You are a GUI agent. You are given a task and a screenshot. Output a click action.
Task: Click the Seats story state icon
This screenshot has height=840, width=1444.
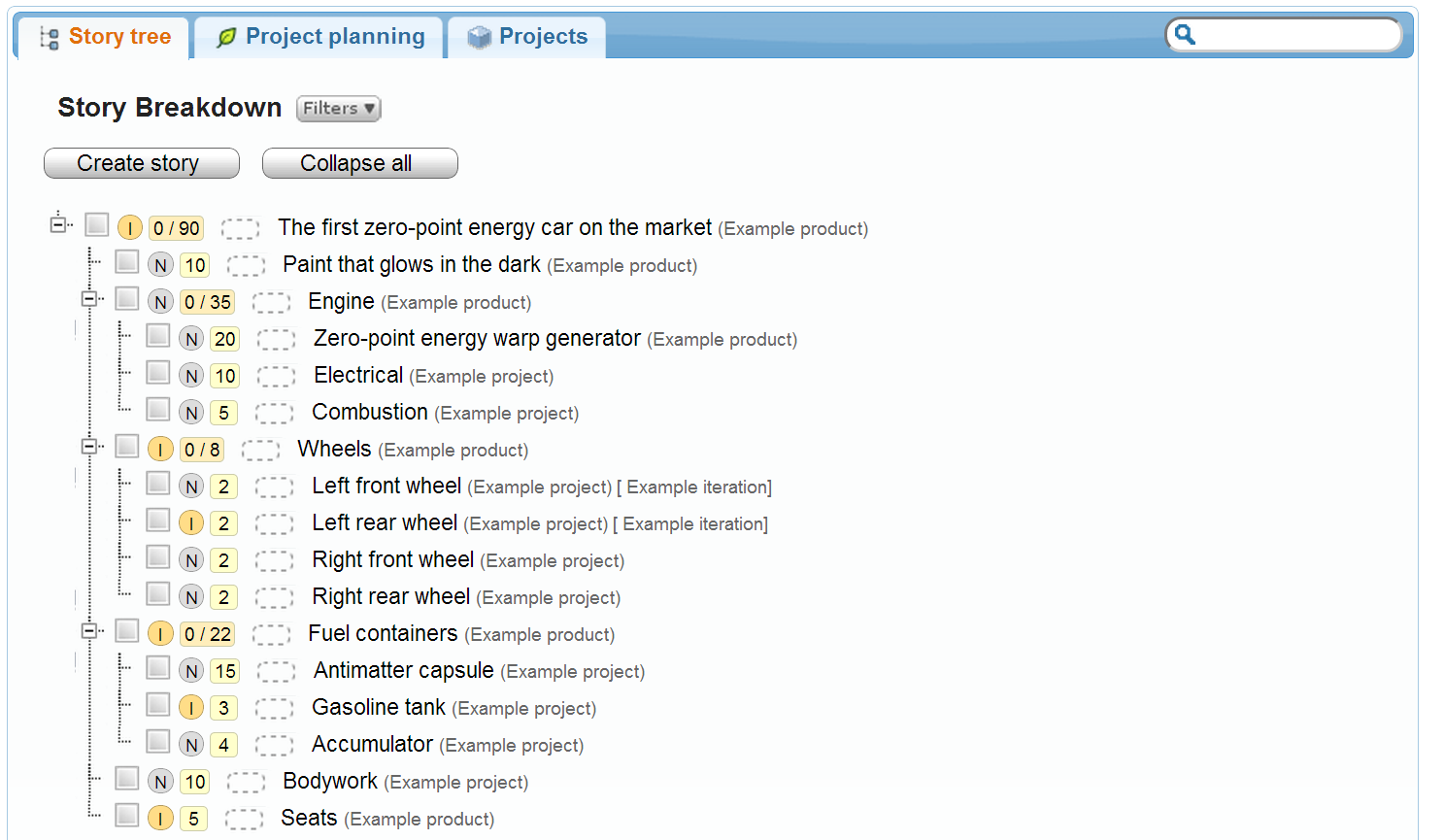(160, 819)
